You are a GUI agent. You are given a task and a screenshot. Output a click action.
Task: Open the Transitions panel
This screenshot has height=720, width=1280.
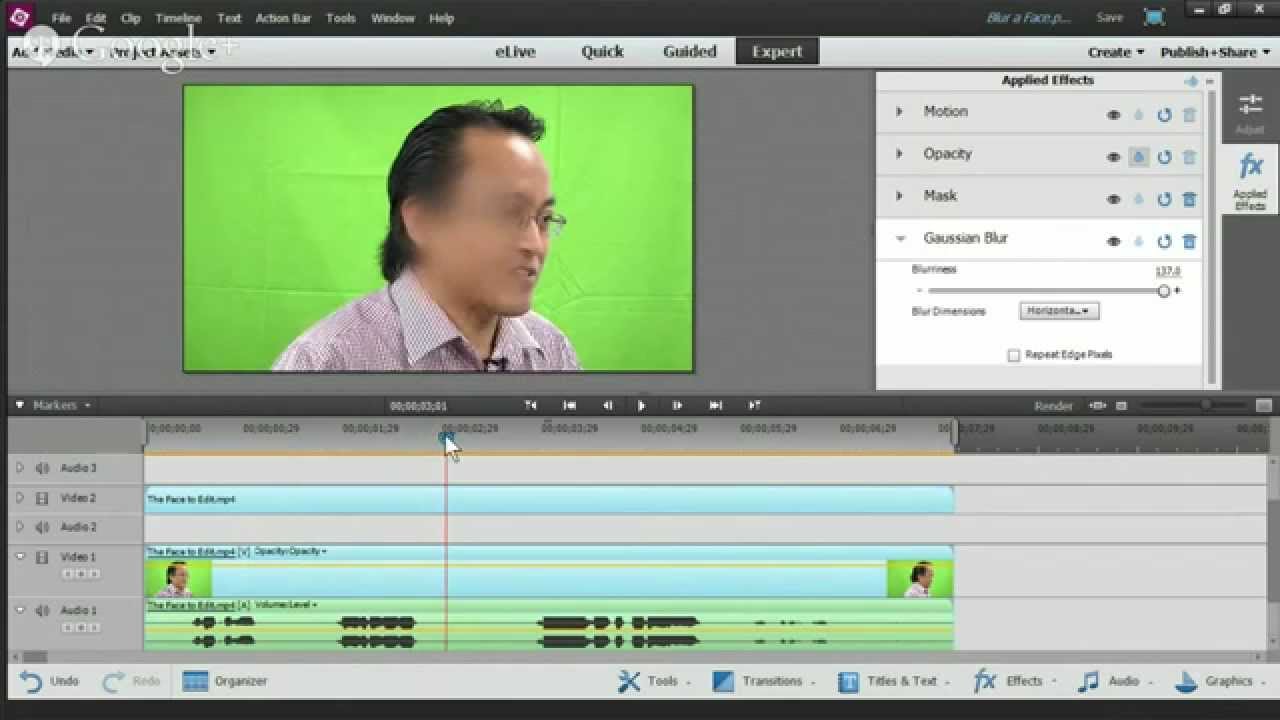[763, 681]
